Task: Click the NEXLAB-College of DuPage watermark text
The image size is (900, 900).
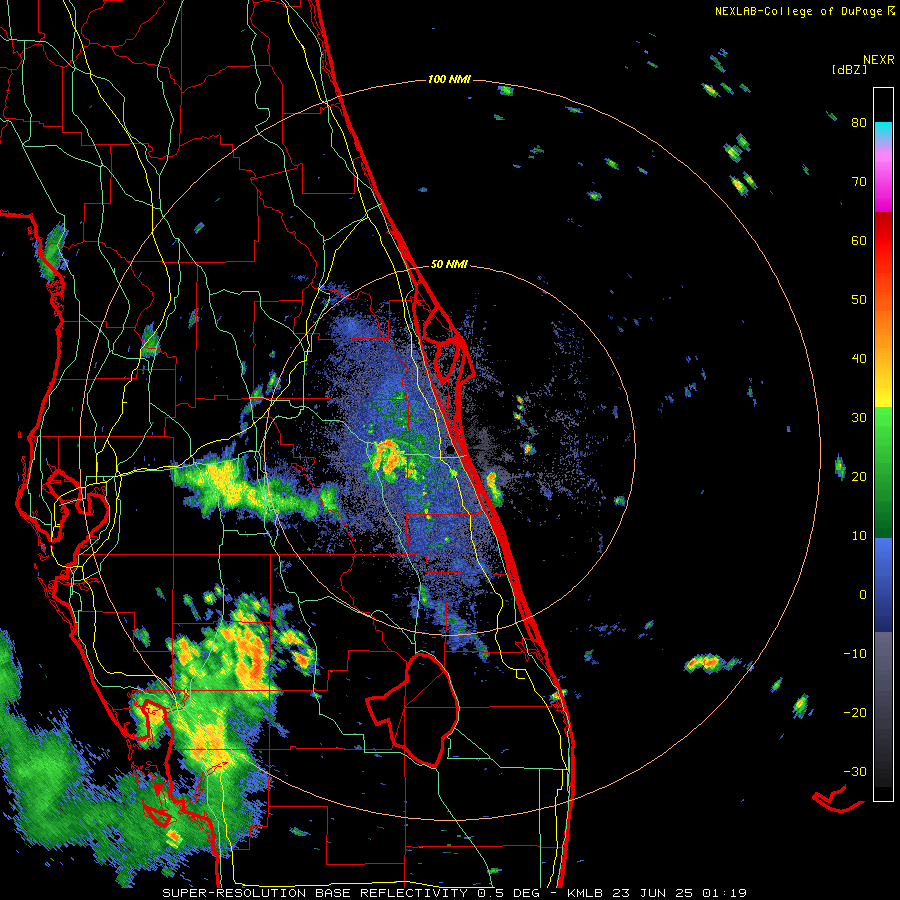Action: [x=804, y=11]
